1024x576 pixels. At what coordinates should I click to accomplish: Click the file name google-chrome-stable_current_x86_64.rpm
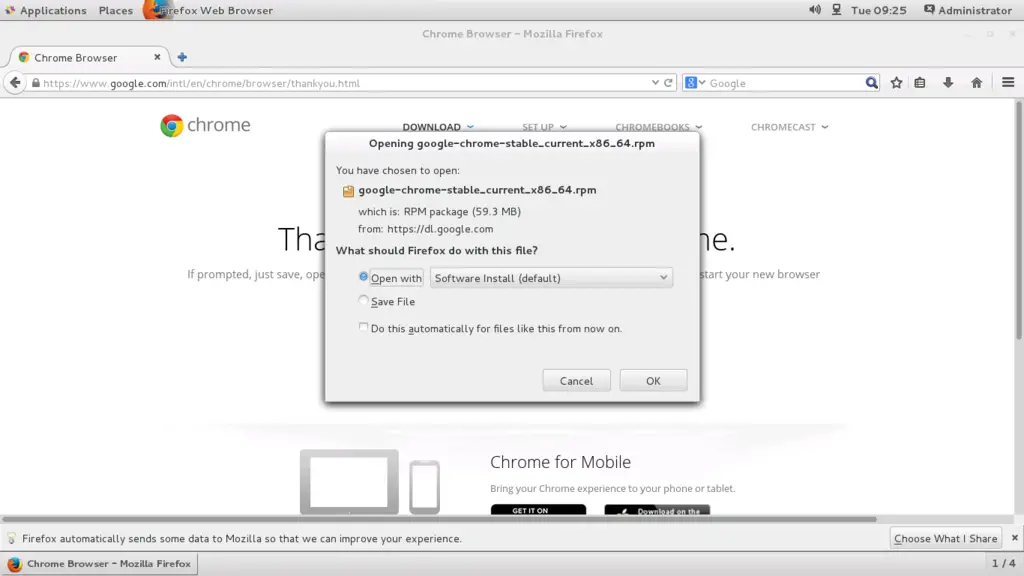(477, 190)
